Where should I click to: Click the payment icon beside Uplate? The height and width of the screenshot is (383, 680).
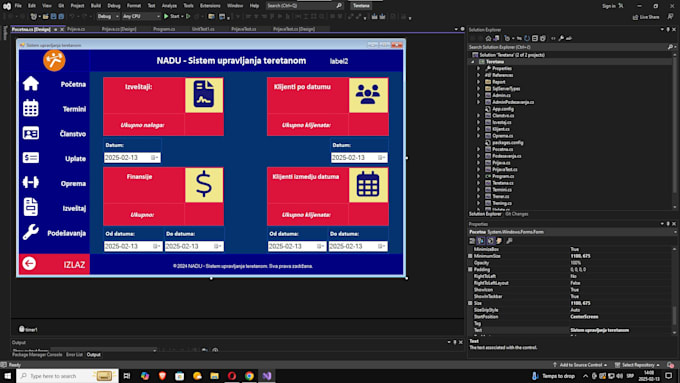coord(31,157)
